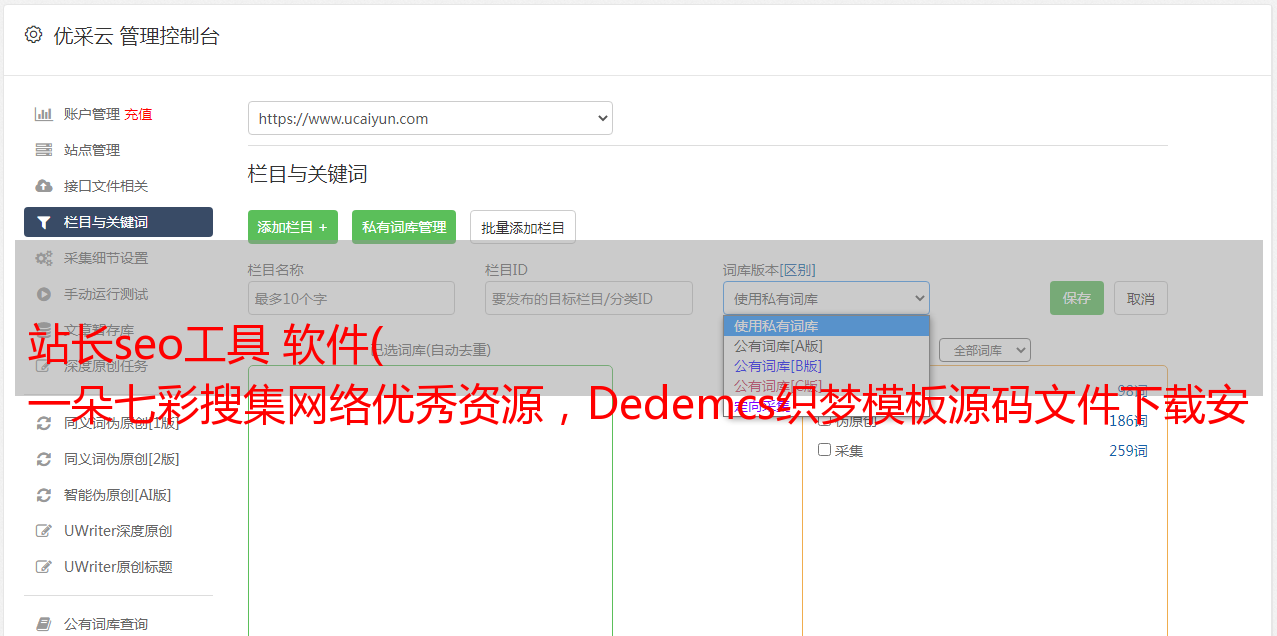This screenshot has width=1277, height=636.
Task: Click the edit icon beside UWriter原创标题
Action: point(44,567)
